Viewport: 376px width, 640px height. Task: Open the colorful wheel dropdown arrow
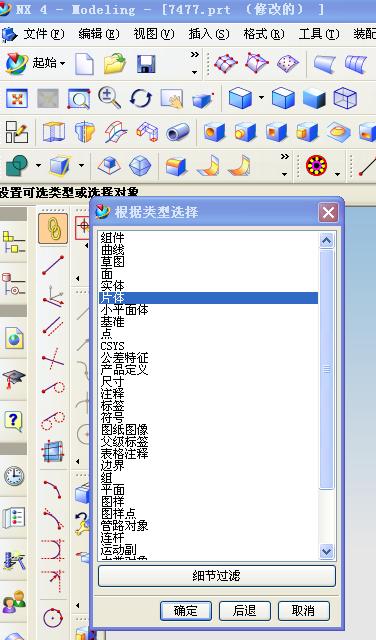337,174
